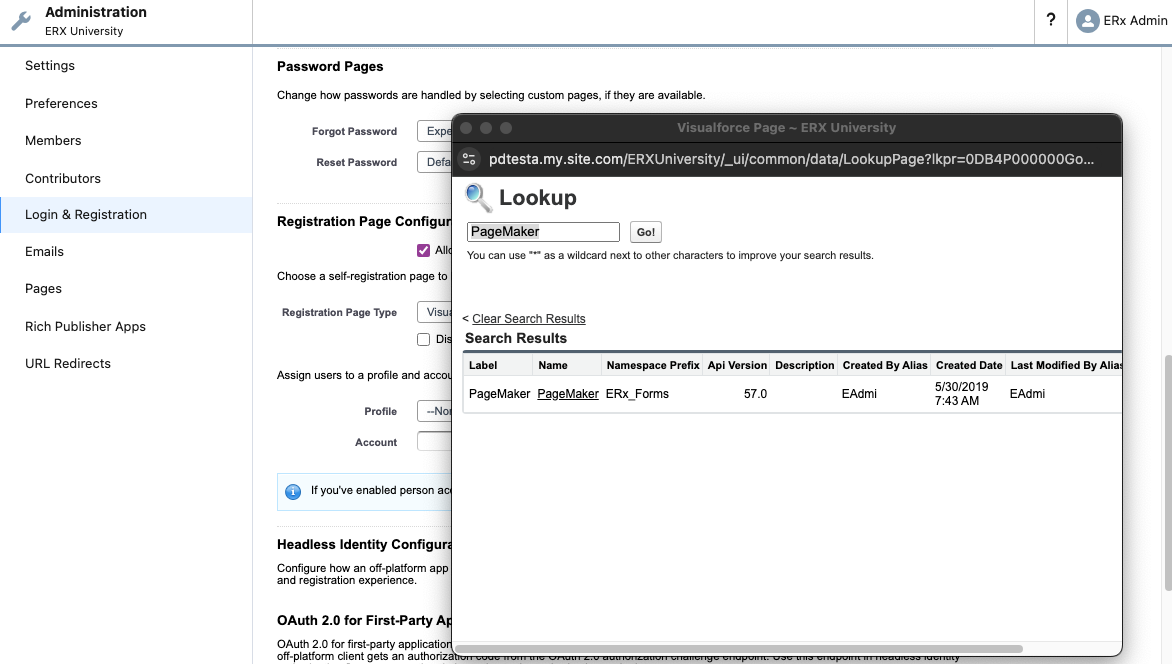Click the Lookup magnifying glass icon
Screen dimensions: 1172x664
click(479, 197)
